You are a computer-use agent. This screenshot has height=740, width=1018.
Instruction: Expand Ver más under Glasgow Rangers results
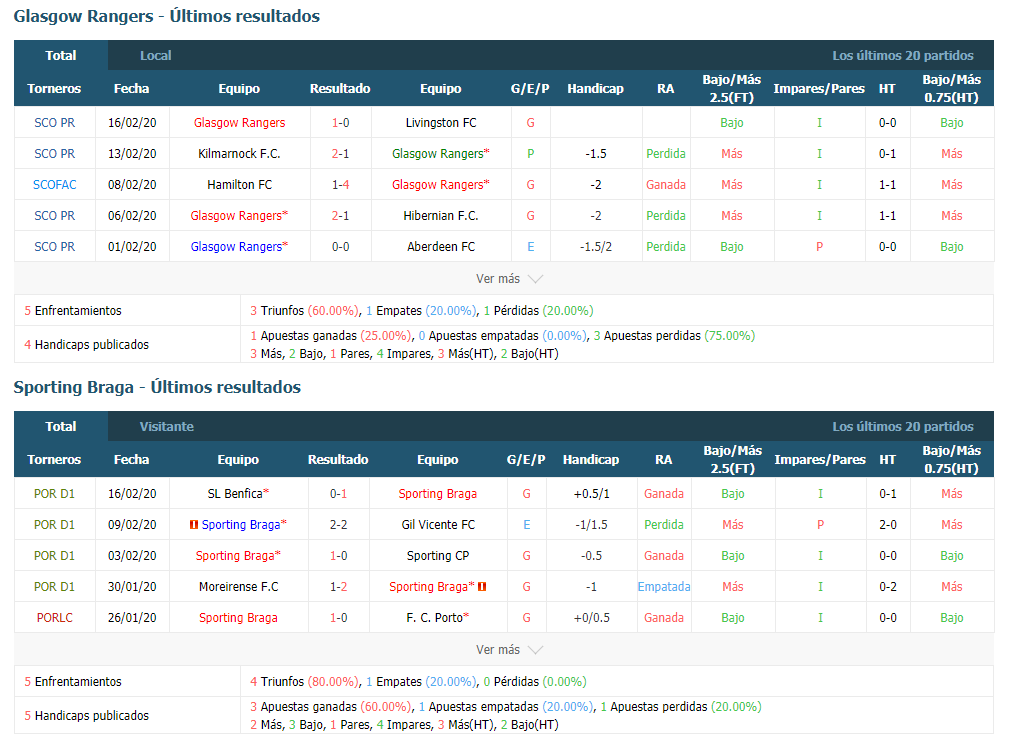[x=509, y=278]
